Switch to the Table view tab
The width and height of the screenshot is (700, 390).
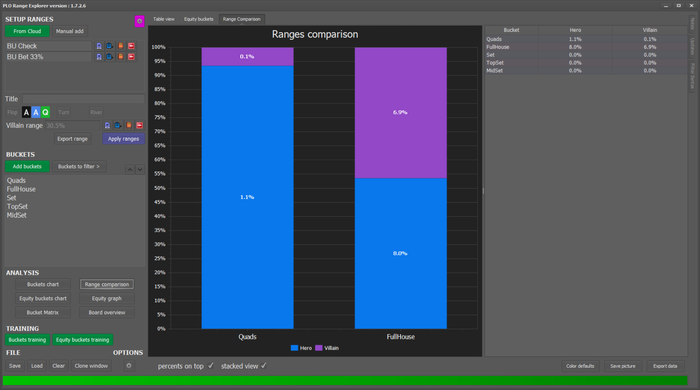(x=164, y=19)
